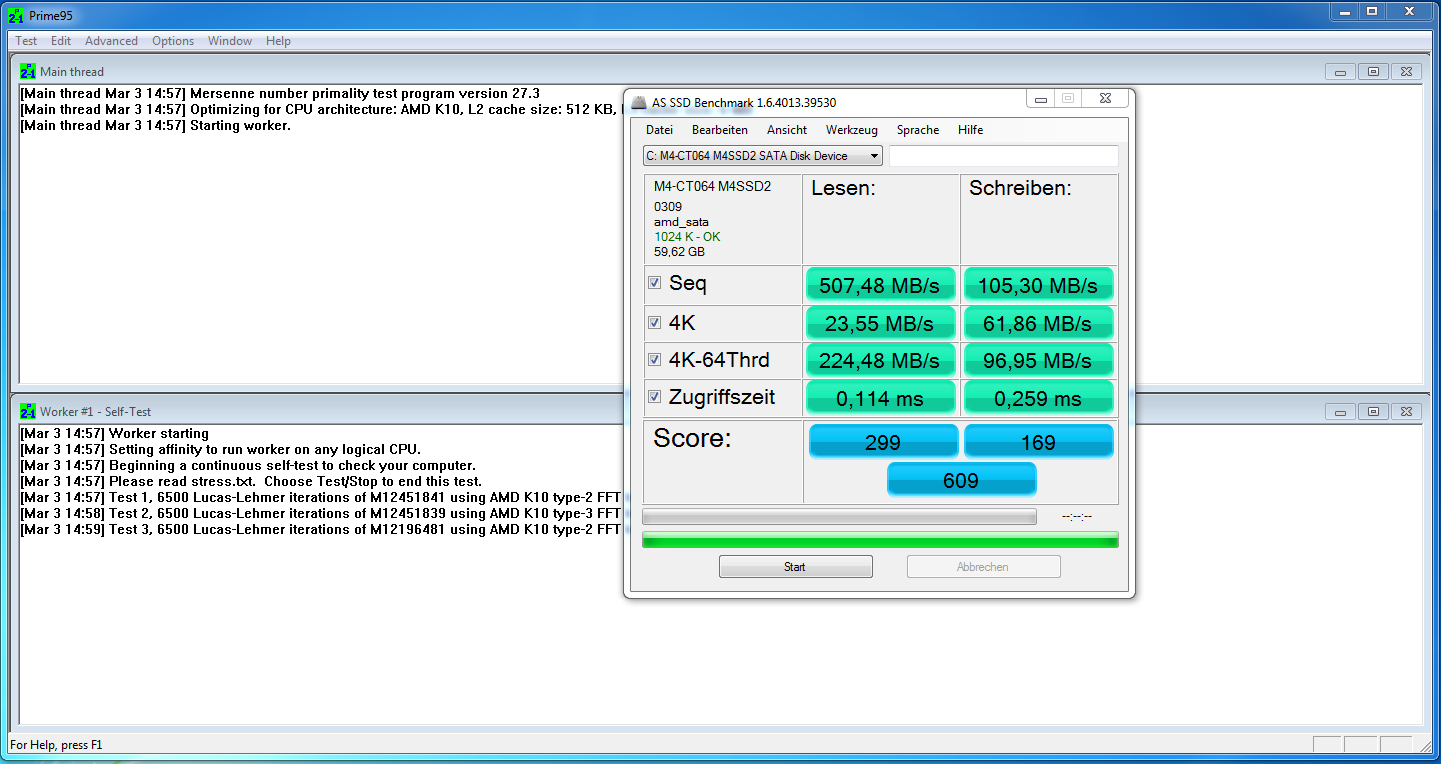
Task: Click the 'Starting worker.' log line
Action: pyautogui.click(x=155, y=126)
